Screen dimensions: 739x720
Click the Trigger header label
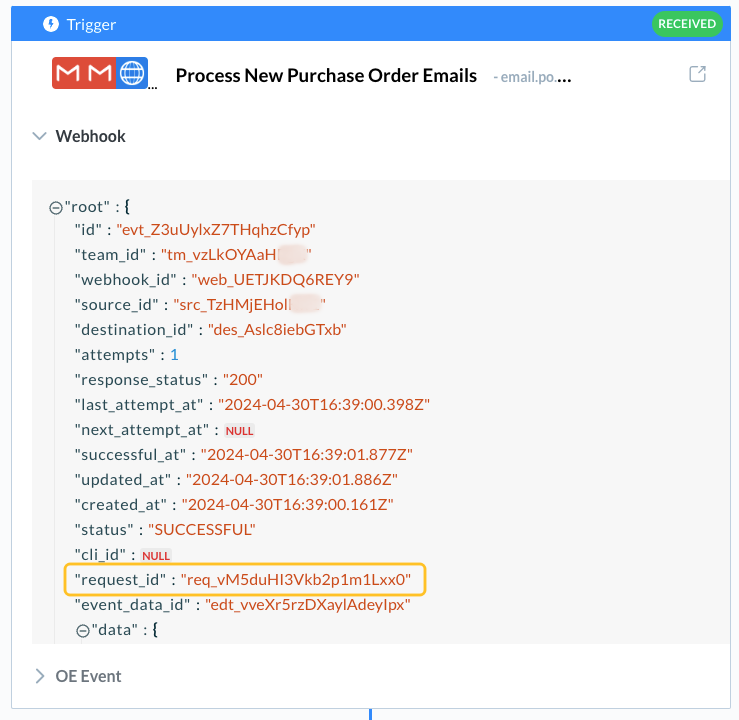(x=91, y=24)
